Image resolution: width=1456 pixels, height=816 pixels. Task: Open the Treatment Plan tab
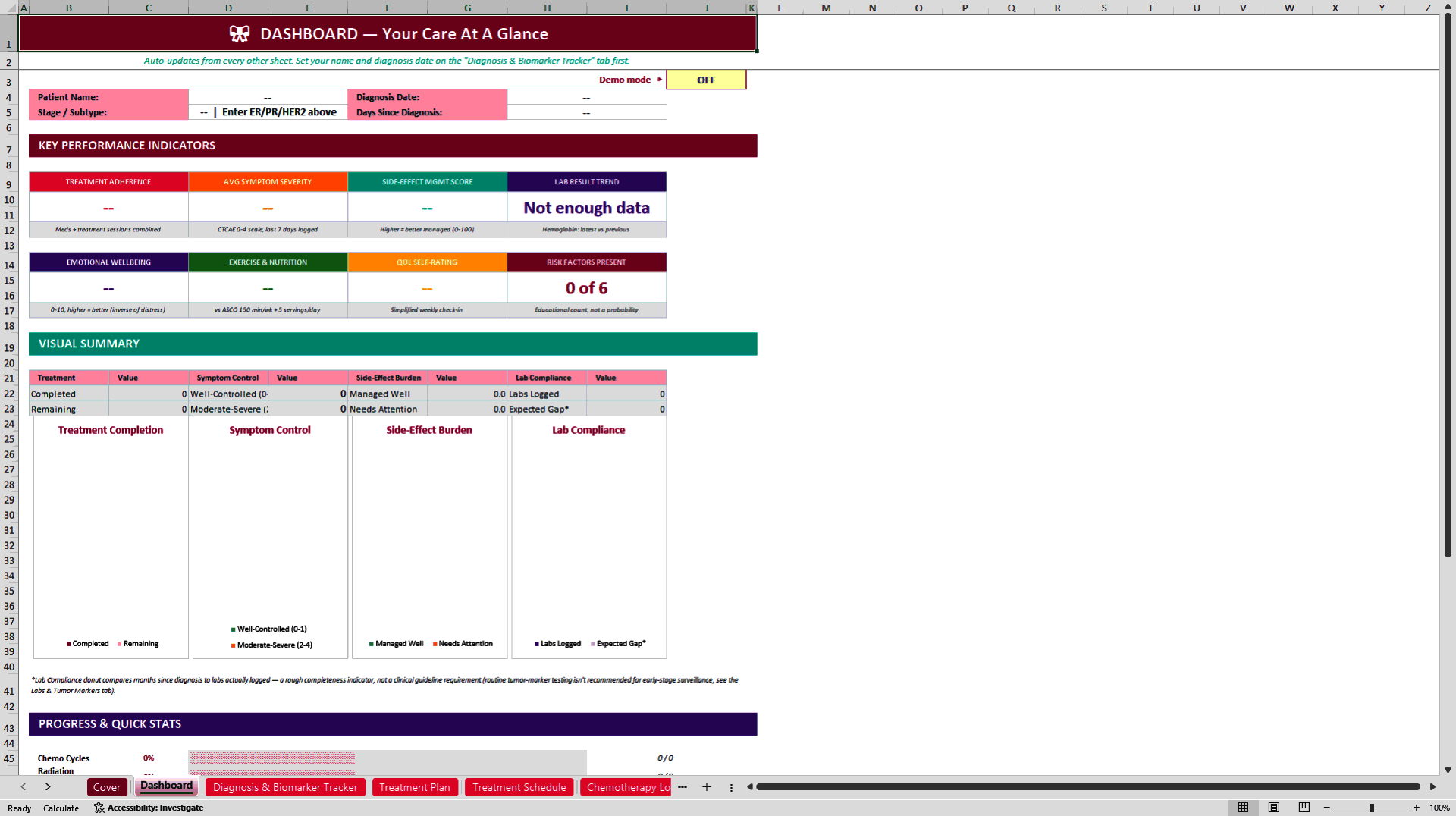click(415, 787)
